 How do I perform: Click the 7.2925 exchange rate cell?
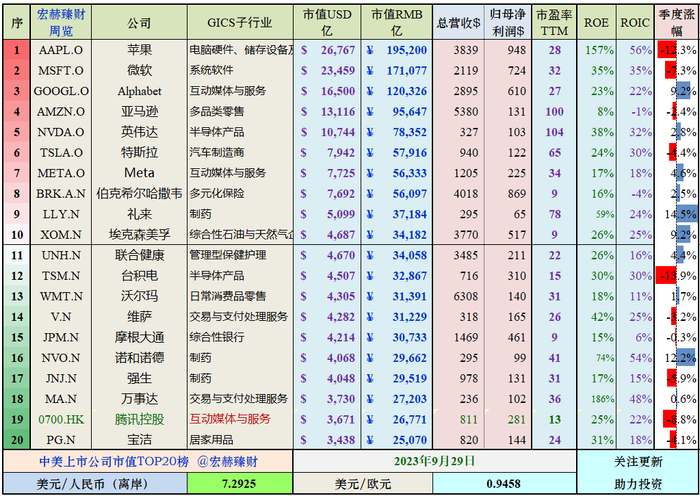coord(240,483)
